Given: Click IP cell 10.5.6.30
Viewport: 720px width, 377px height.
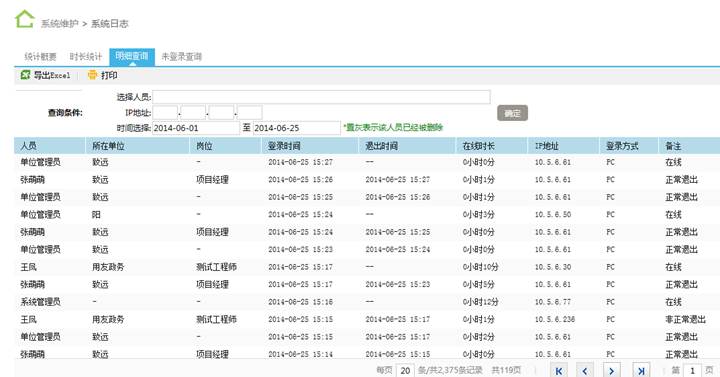Looking at the screenshot, I should tap(553, 267).
